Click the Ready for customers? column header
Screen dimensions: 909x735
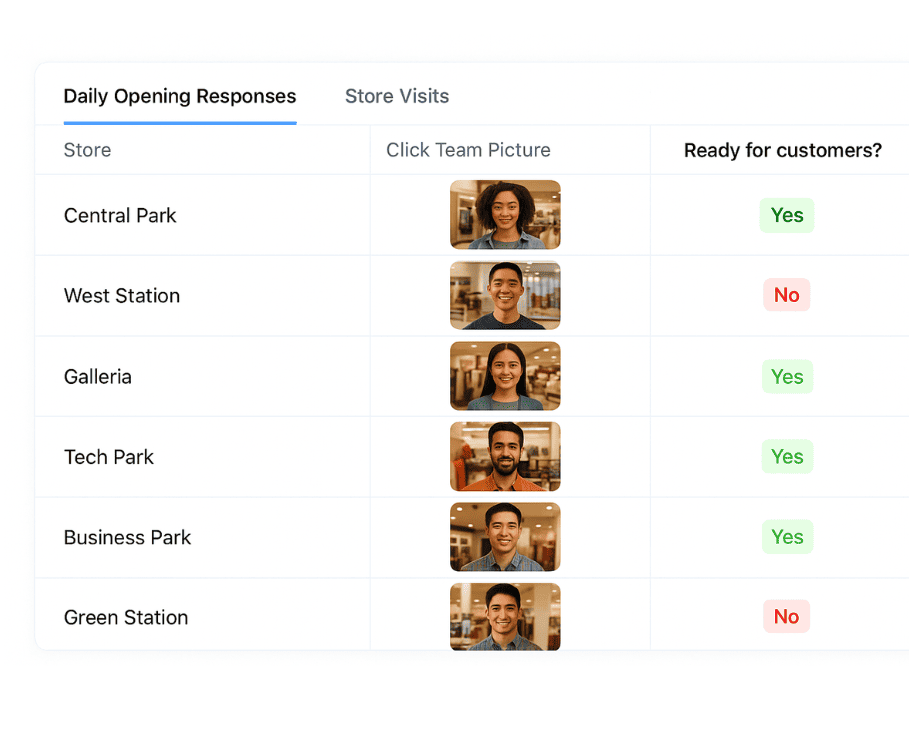(782, 150)
